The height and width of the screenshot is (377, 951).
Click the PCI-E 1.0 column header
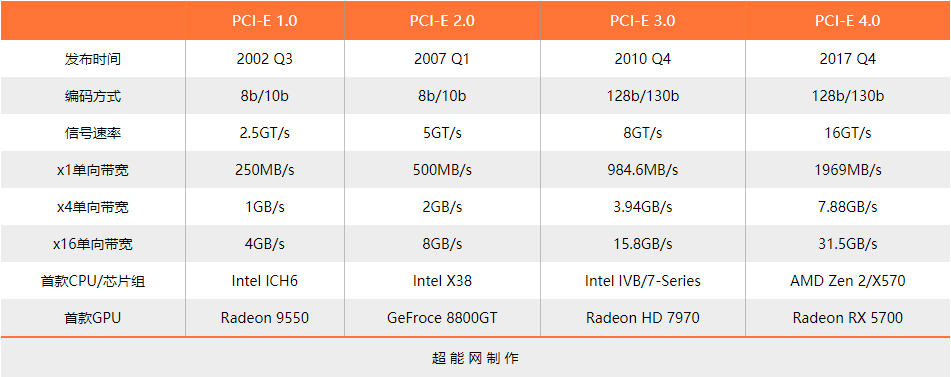pos(265,21)
